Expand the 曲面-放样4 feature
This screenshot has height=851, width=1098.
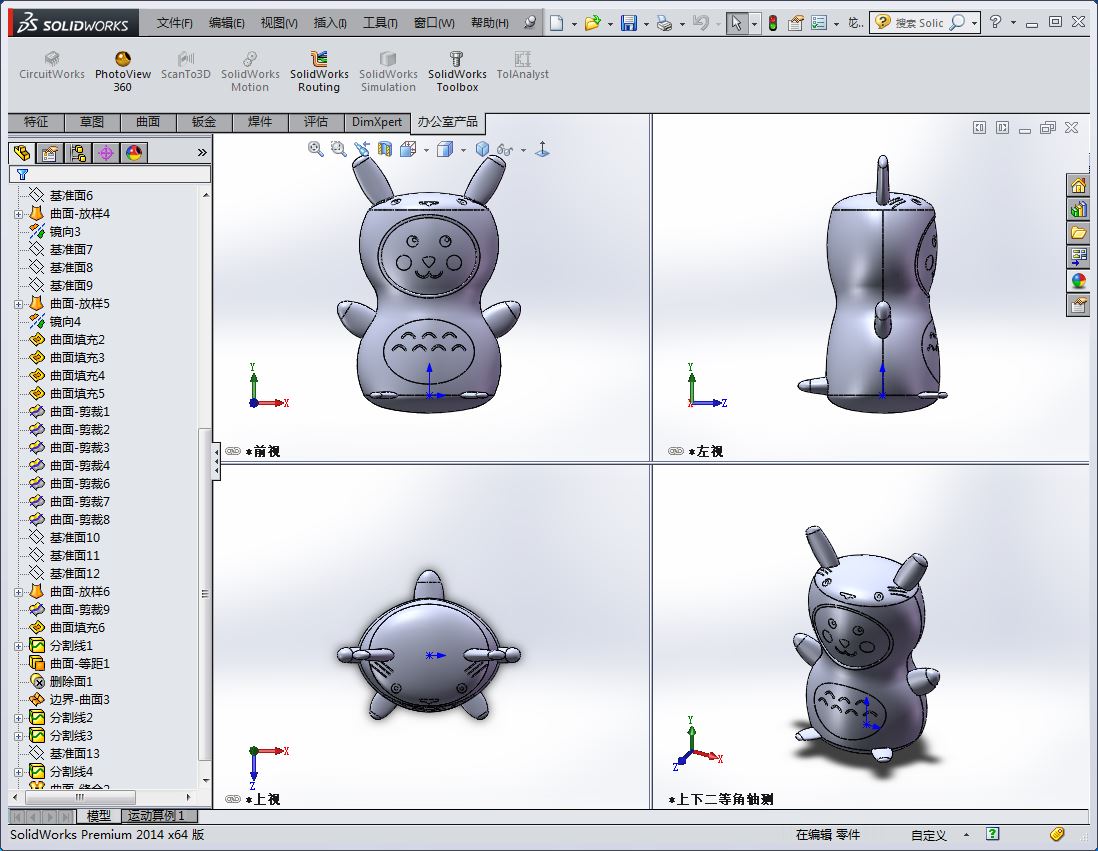[18, 214]
